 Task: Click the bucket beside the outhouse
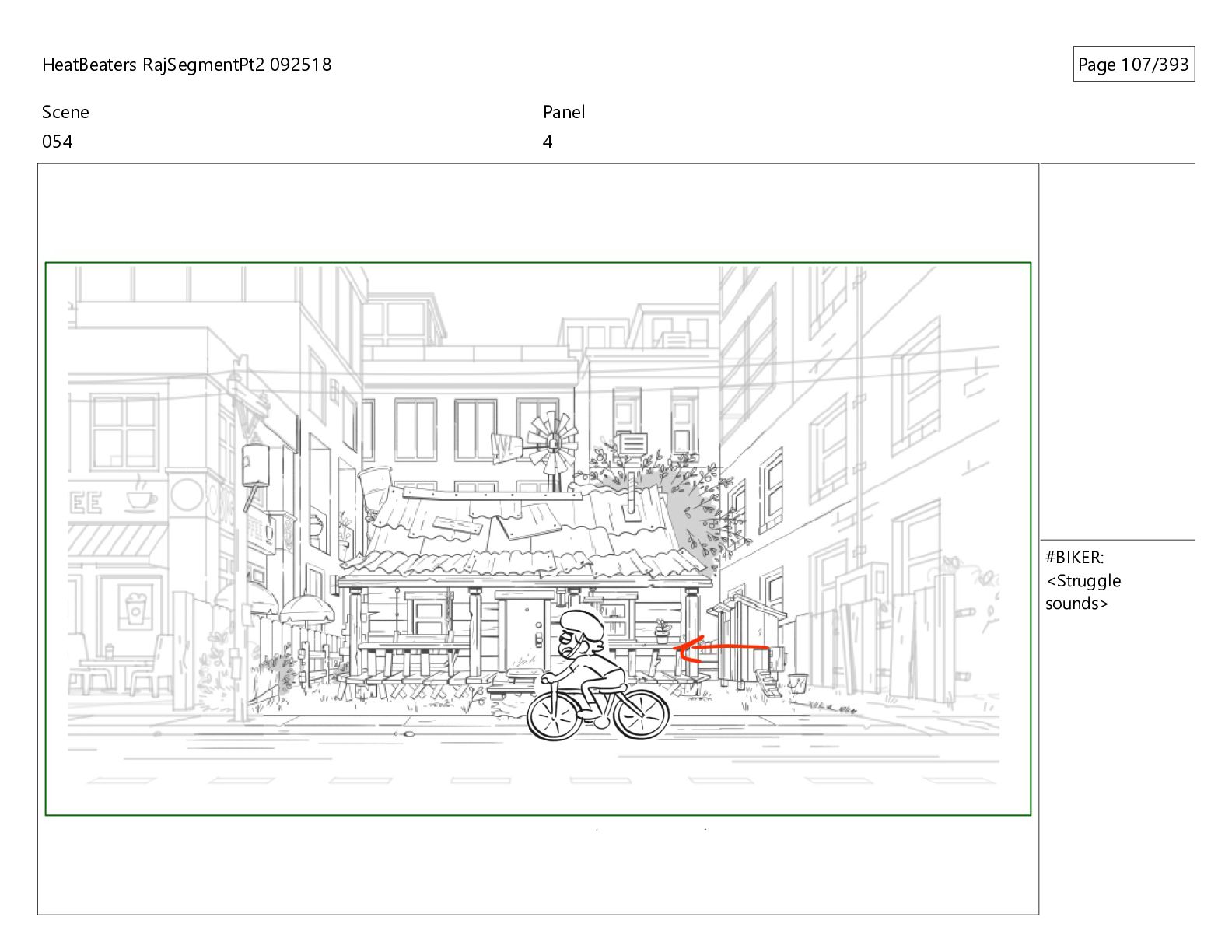click(x=798, y=683)
